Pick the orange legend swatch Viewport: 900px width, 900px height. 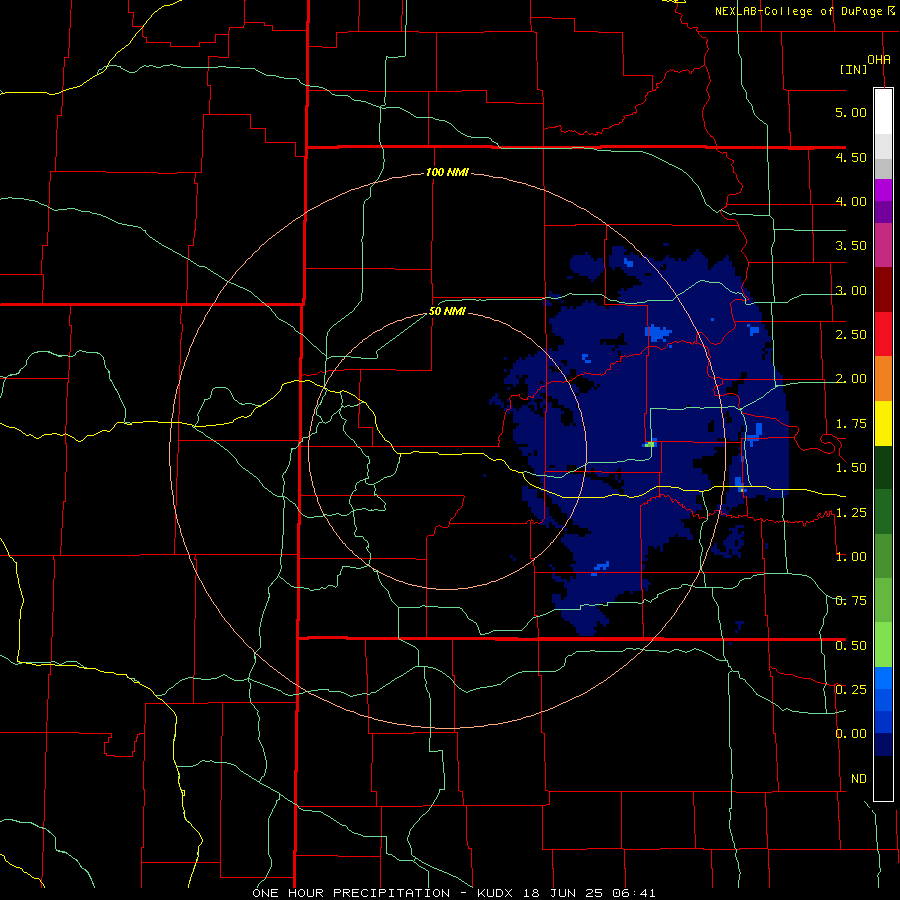(x=883, y=378)
